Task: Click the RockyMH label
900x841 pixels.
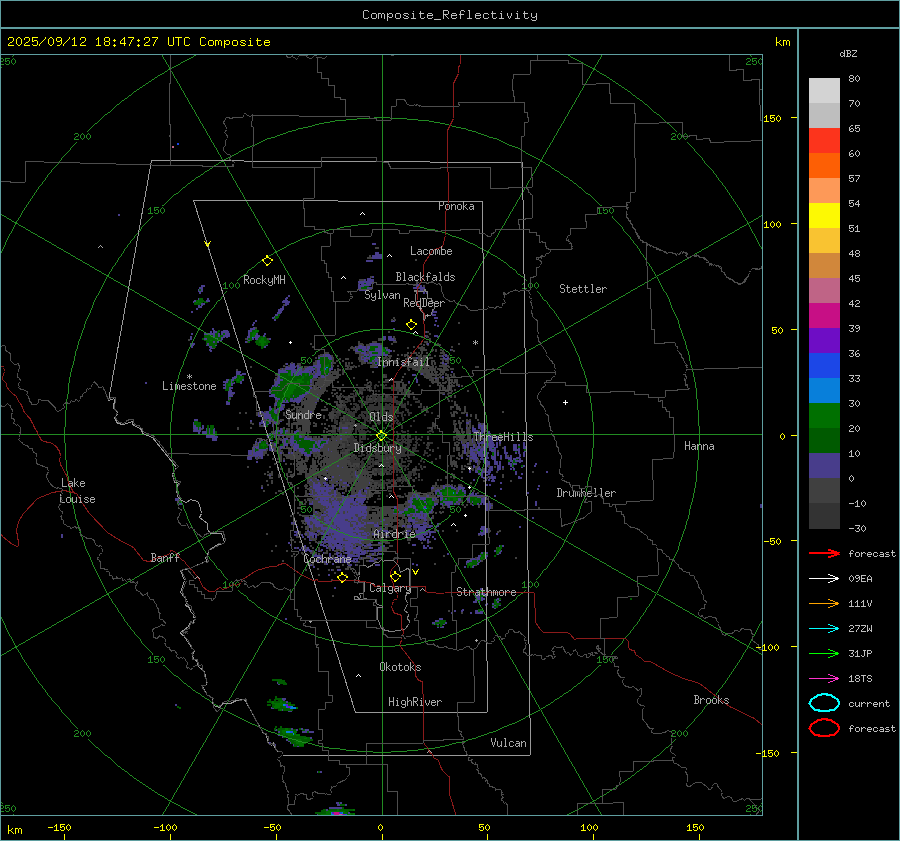Action: click(x=264, y=280)
